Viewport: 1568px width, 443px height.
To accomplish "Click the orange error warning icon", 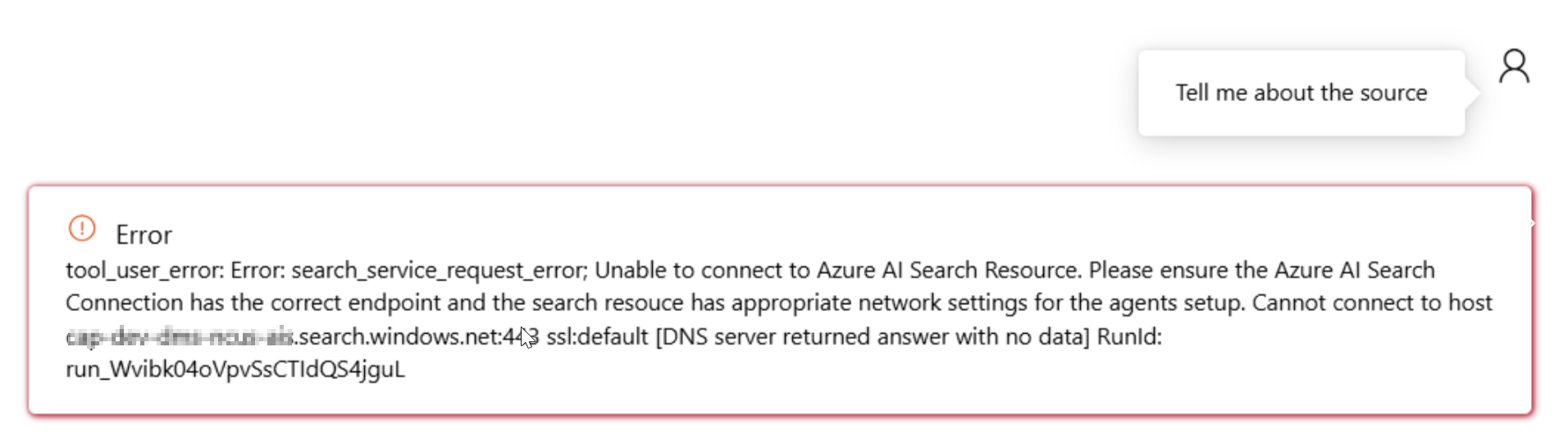I will [x=82, y=228].
